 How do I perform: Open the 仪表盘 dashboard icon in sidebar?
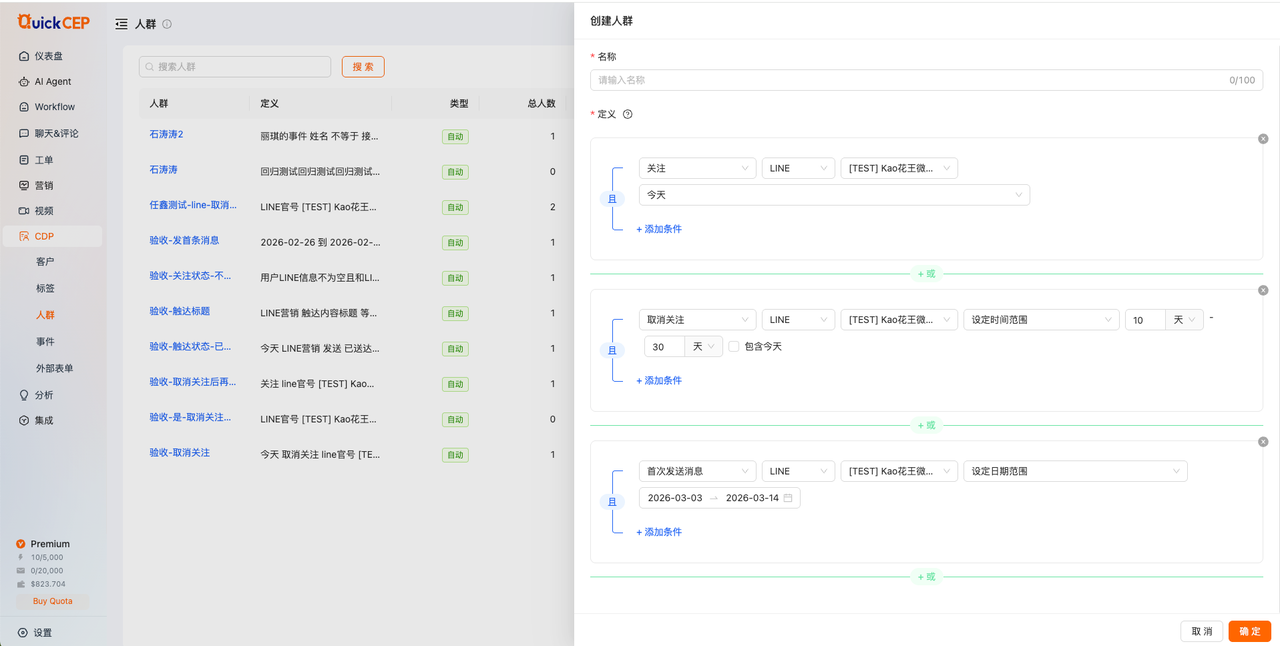pos(24,56)
